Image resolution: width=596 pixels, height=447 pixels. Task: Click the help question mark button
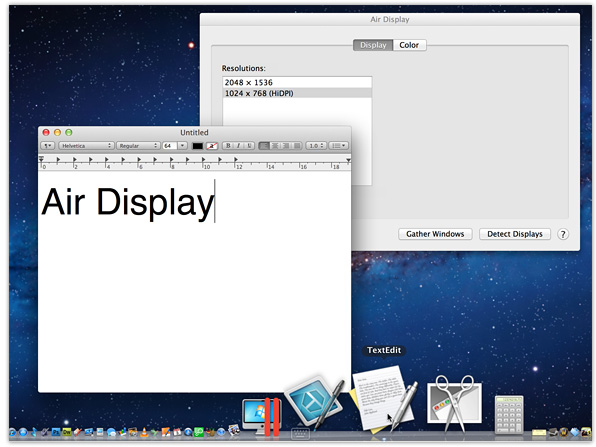(563, 234)
